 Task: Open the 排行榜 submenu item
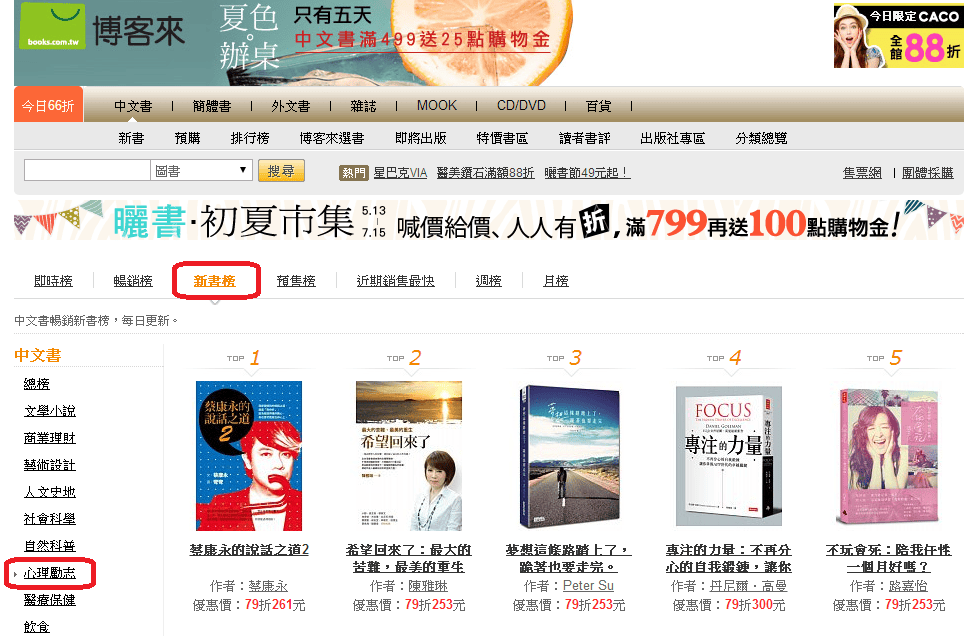[x=250, y=138]
